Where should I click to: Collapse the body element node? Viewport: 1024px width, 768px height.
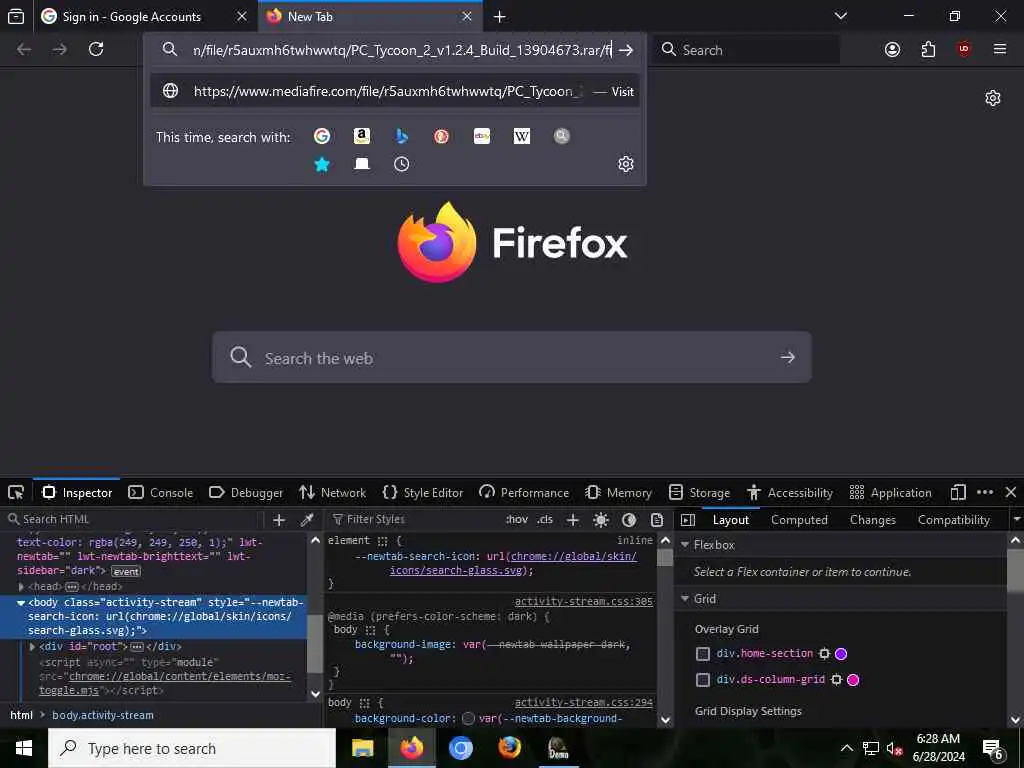[21, 603]
